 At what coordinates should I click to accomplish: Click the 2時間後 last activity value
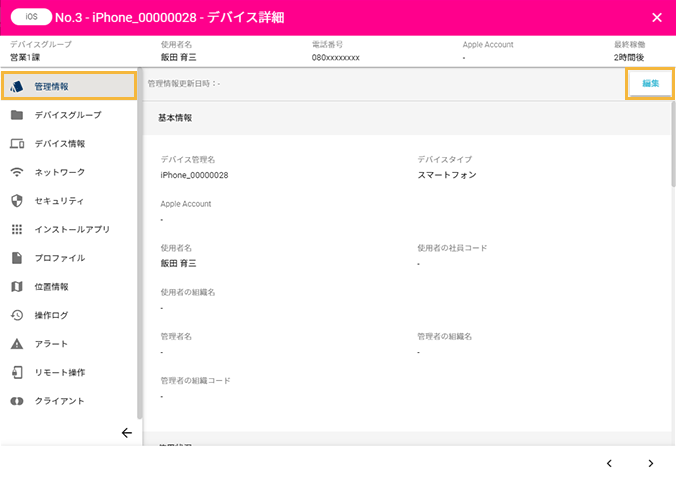point(629,57)
